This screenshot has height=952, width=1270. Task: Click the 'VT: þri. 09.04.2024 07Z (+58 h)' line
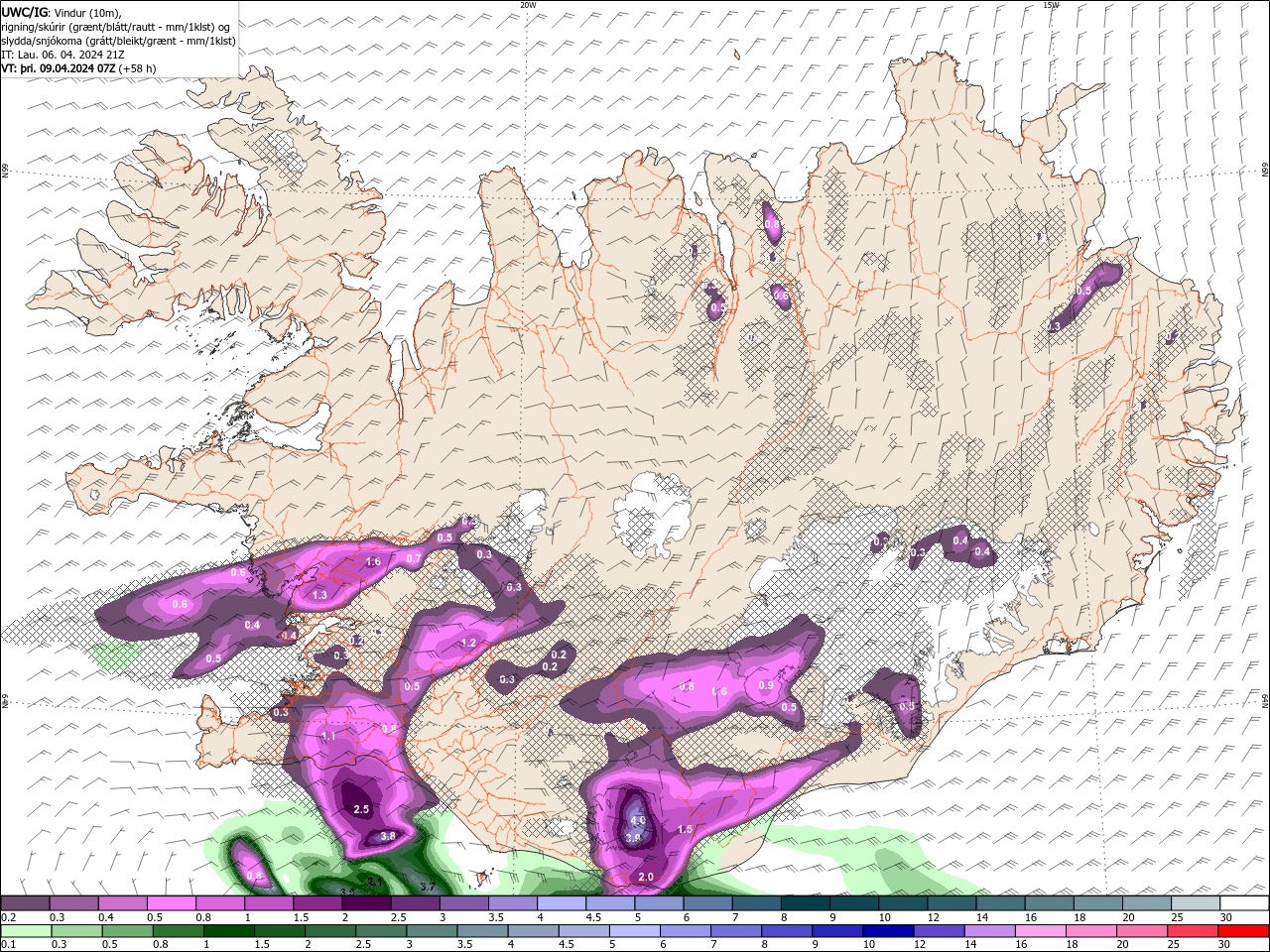pyautogui.click(x=79, y=68)
